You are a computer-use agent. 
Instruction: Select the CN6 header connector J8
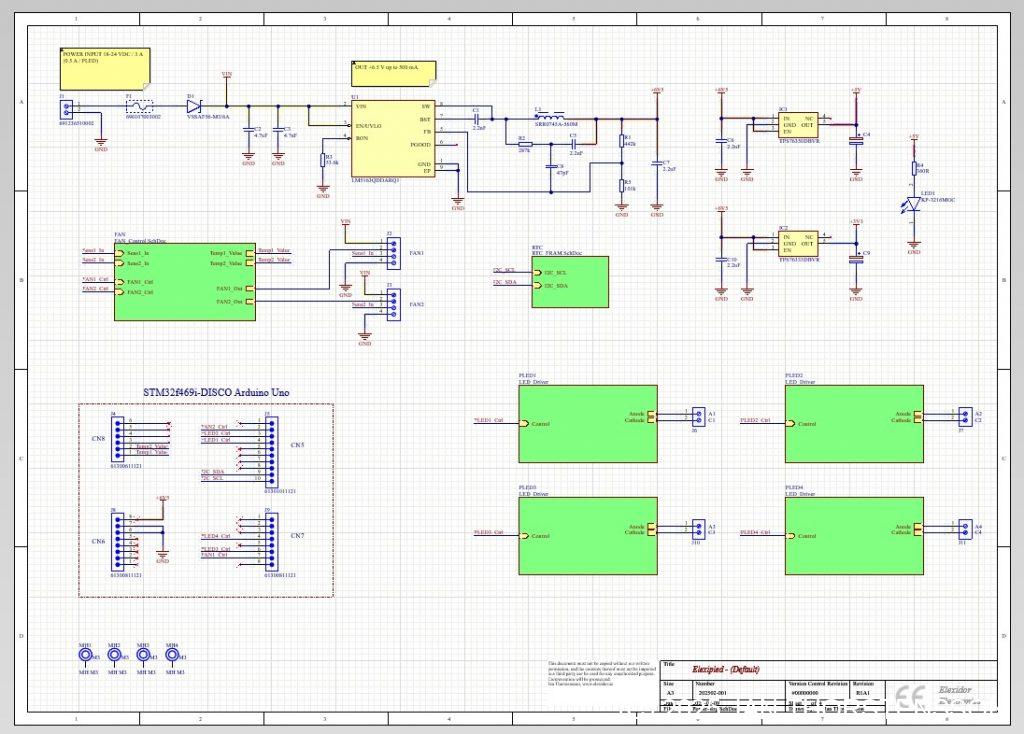[118, 542]
